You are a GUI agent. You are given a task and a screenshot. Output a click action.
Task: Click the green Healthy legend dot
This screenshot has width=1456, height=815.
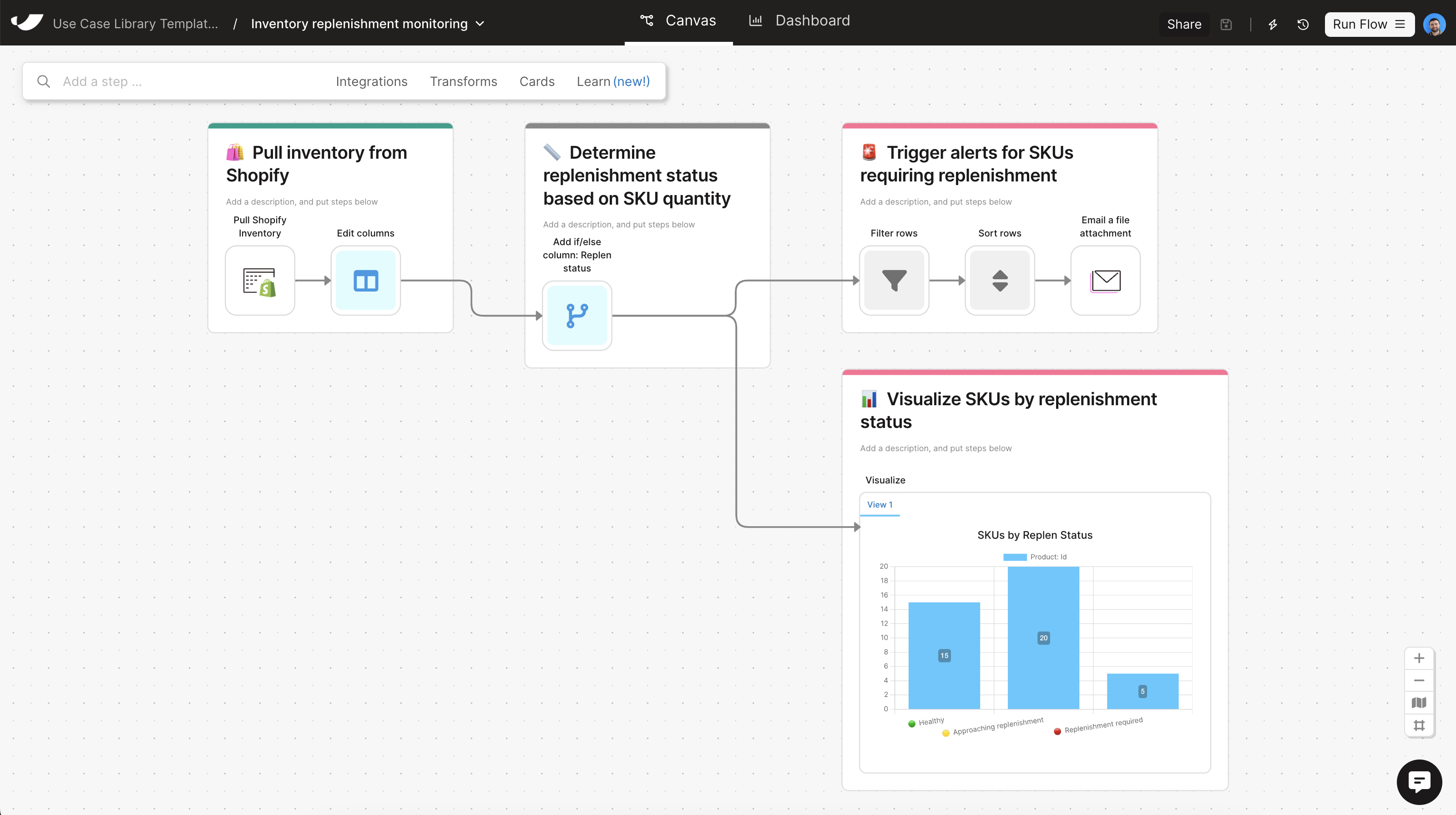pos(912,724)
